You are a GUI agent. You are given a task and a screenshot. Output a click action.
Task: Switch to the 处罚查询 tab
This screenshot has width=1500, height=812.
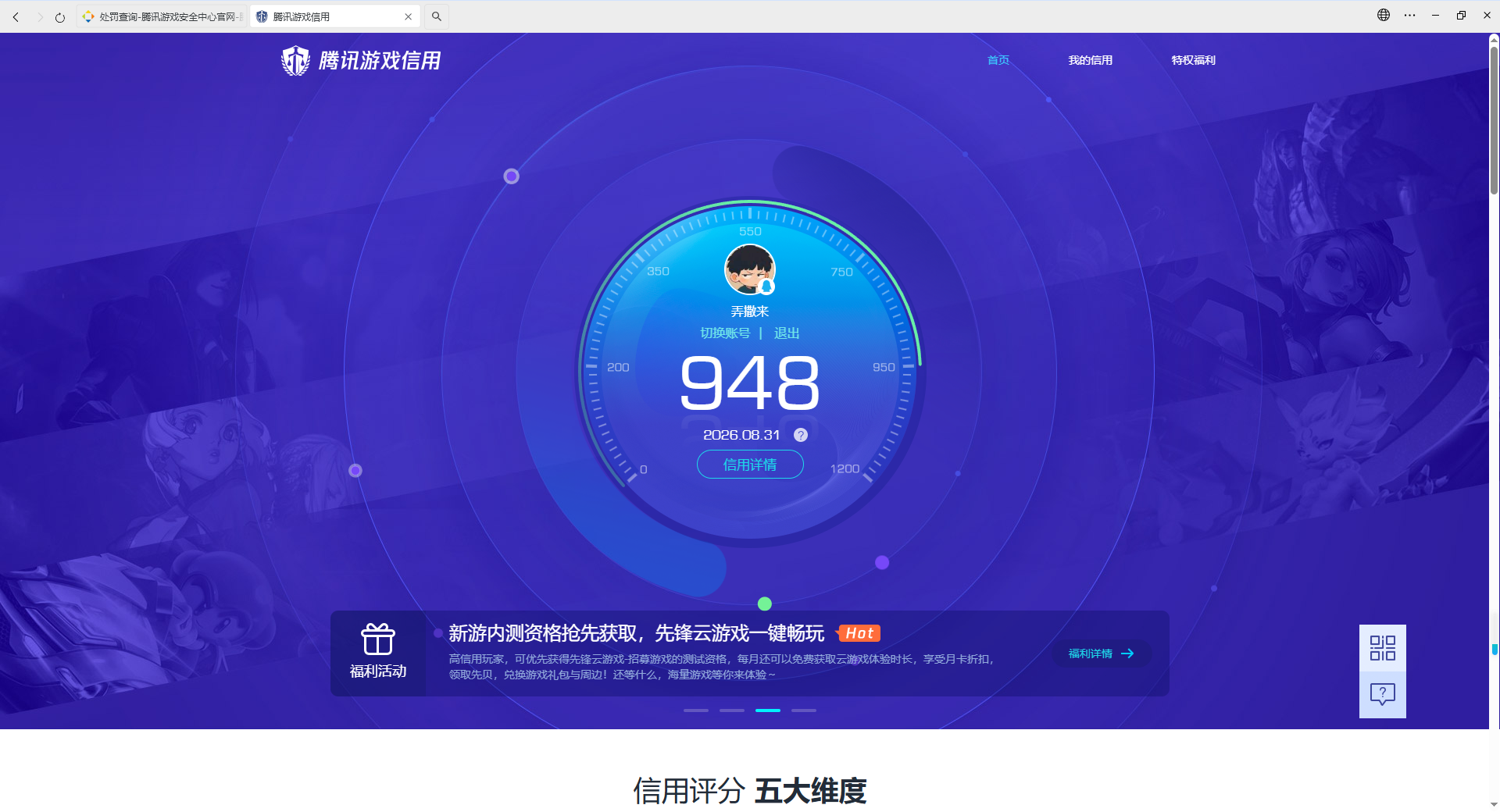pyautogui.click(x=162, y=16)
